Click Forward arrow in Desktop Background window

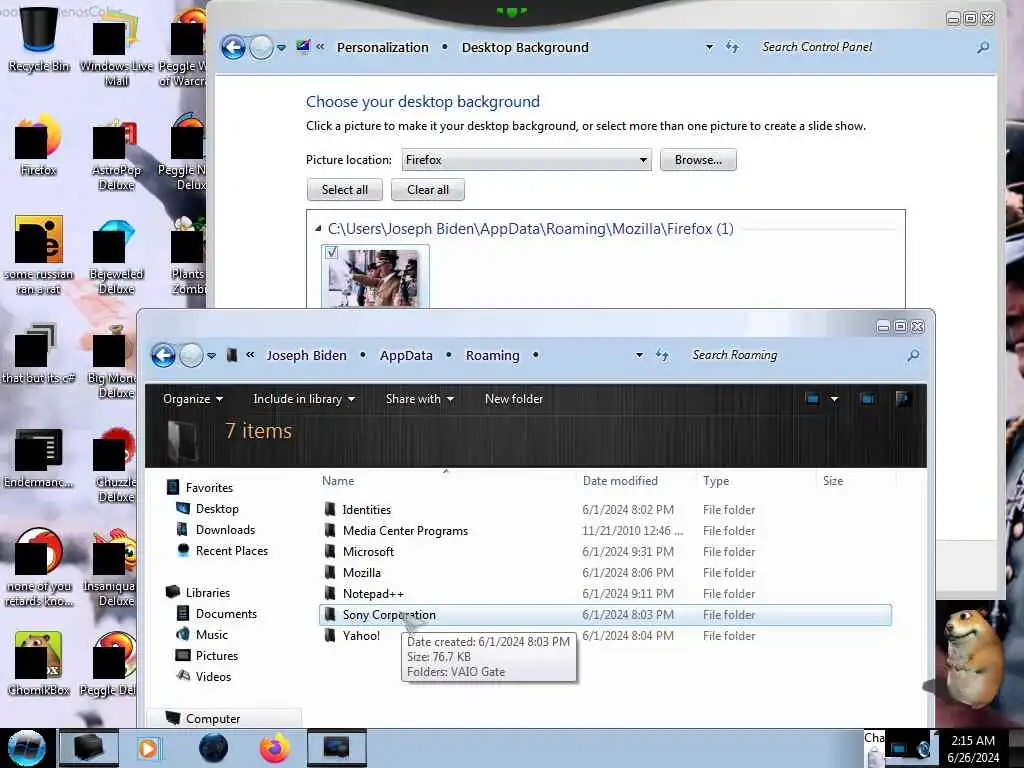point(261,47)
